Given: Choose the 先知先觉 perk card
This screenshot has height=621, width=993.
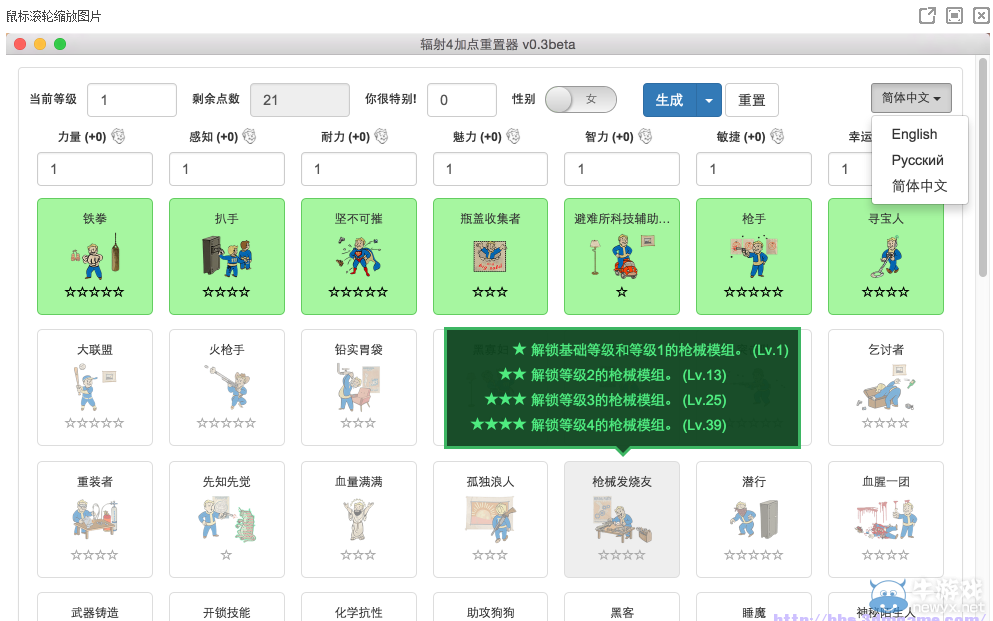Looking at the screenshot, I should click(227, 519).
